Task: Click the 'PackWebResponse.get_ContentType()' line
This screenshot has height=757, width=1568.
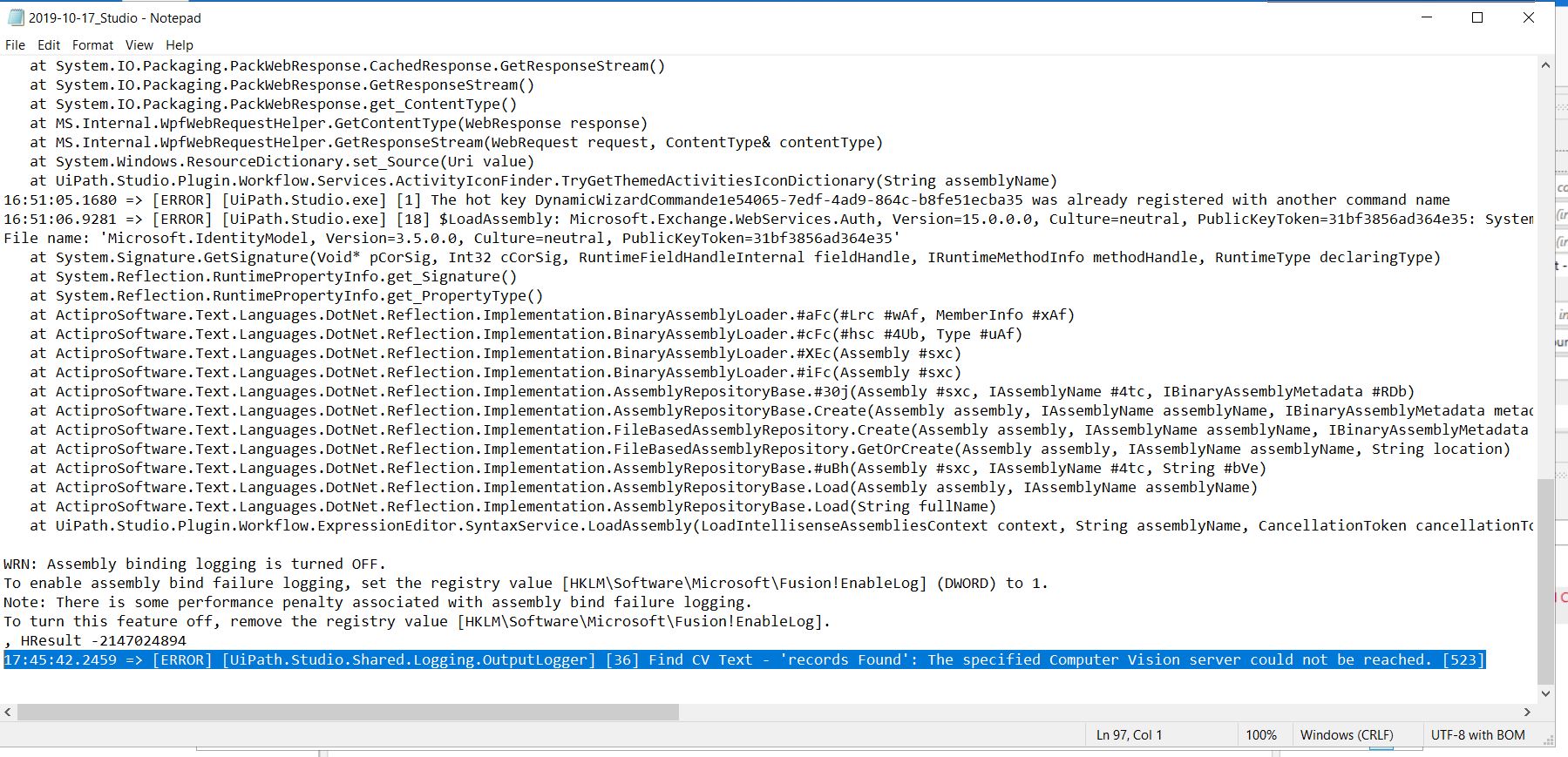Action: [x=273, y=105]
